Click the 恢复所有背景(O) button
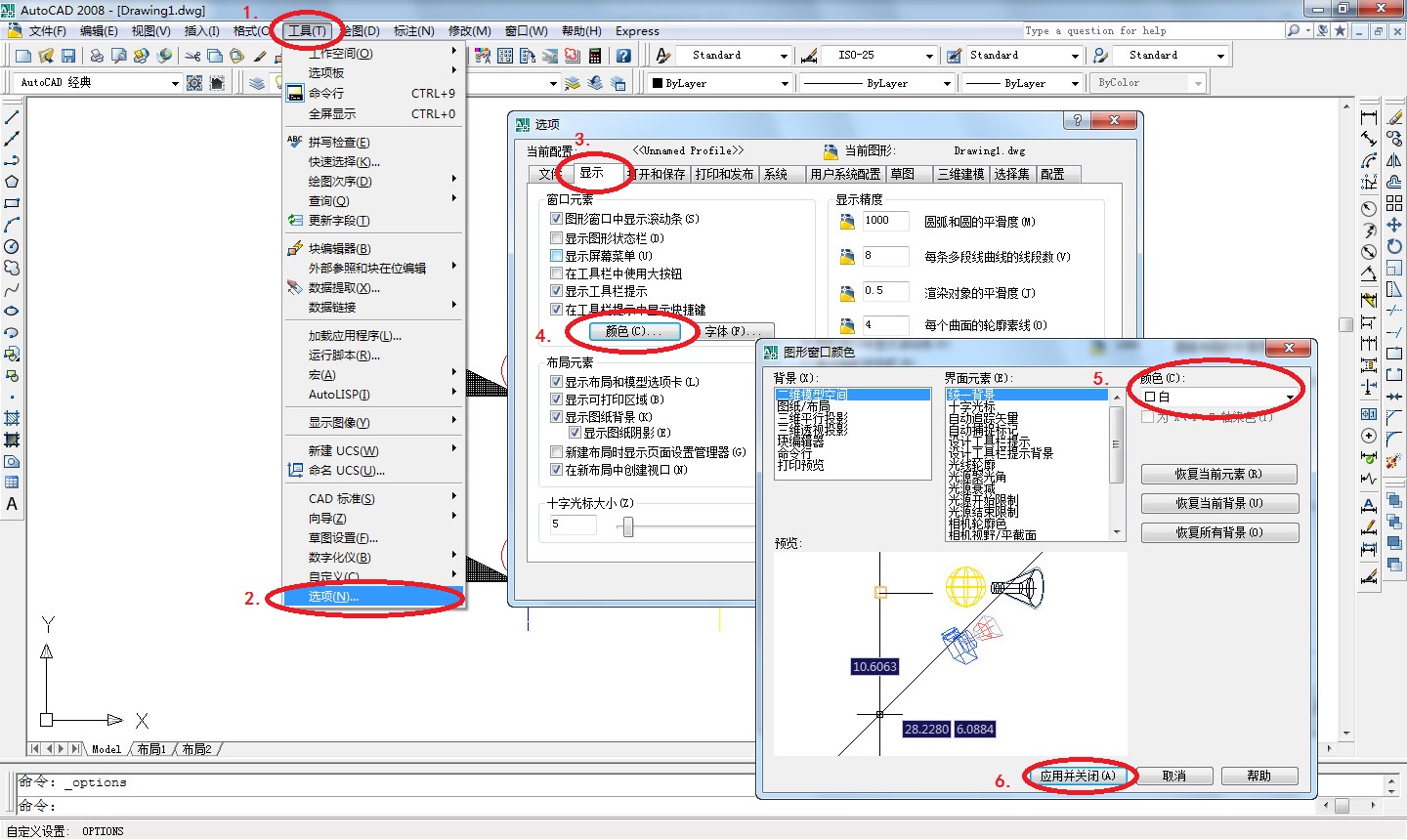Viewport: 1407px width, 840px height. [x=1218, y=532]
